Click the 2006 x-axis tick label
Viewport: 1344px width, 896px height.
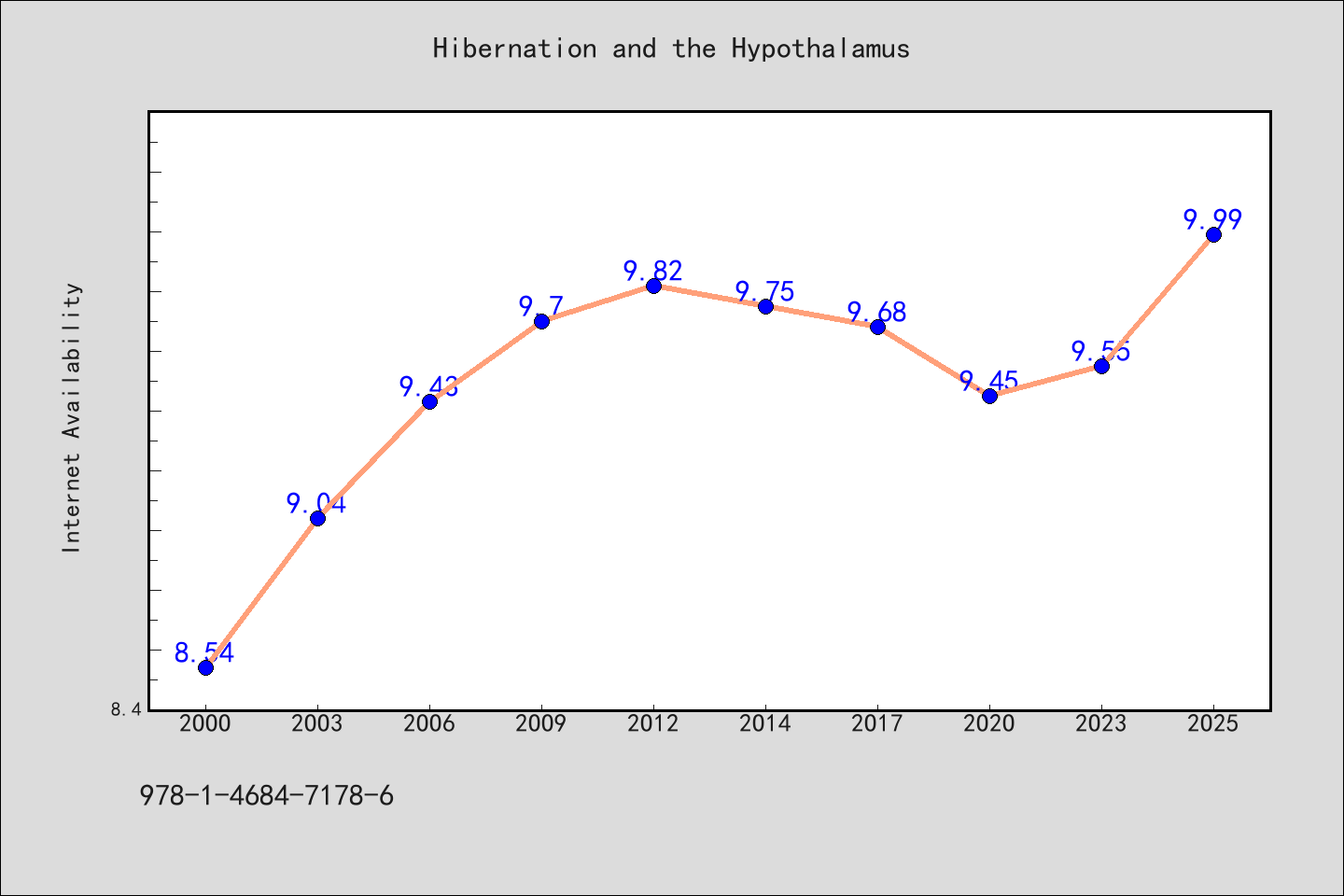click(429, 723)
